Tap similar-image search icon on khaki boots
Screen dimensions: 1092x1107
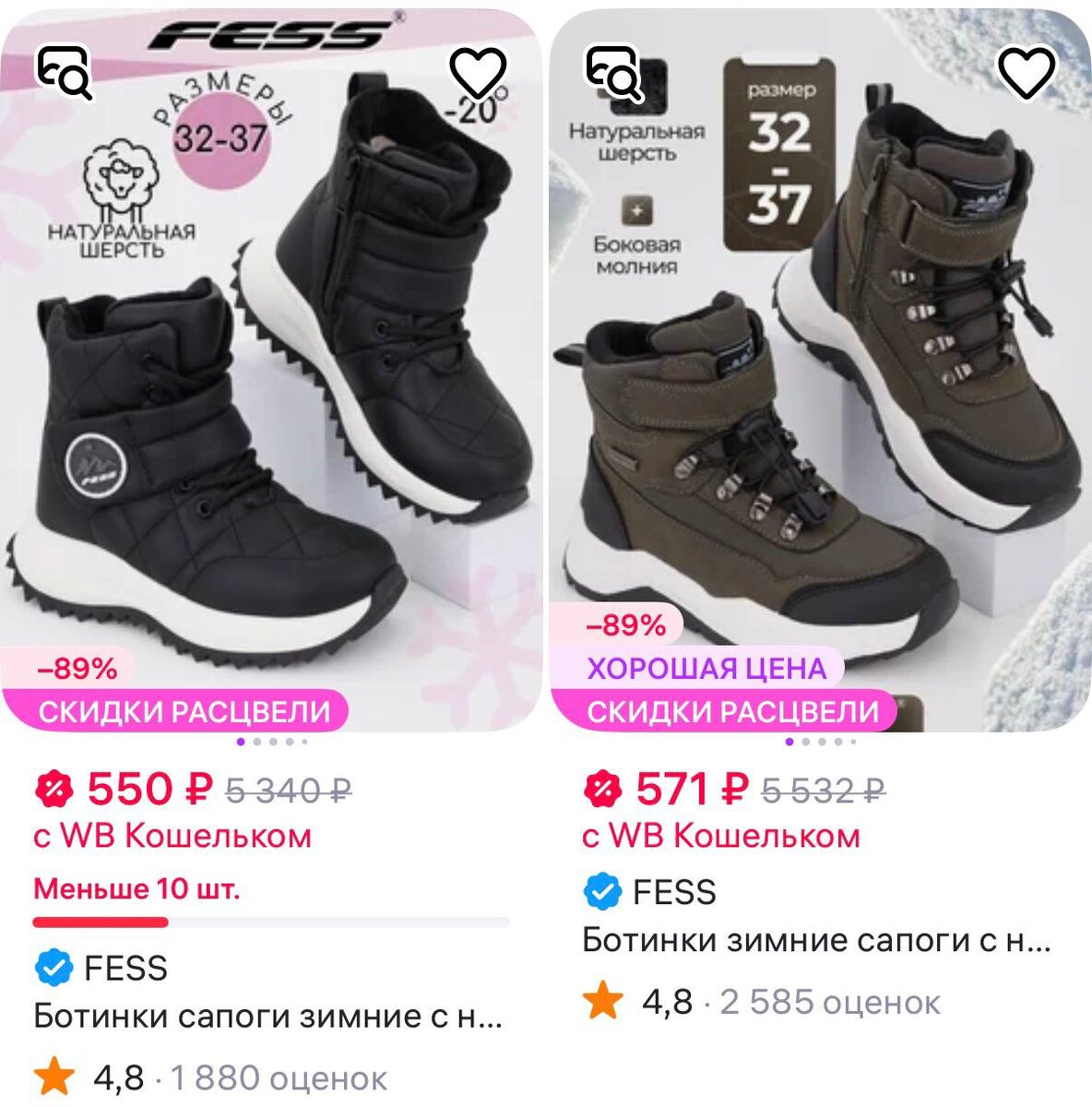coord(614,71)
